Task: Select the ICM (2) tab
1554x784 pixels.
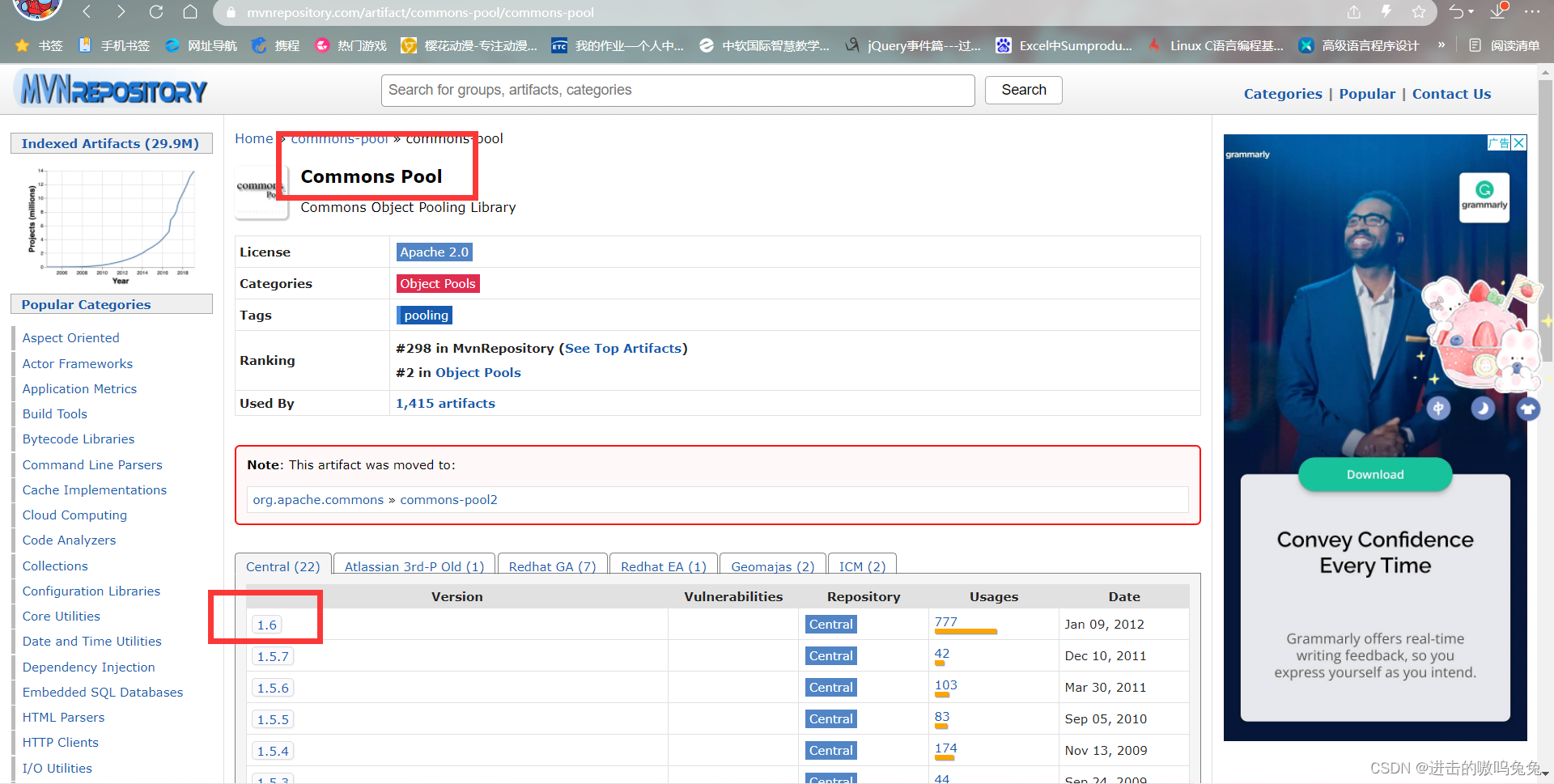Action: click(862, 566)
